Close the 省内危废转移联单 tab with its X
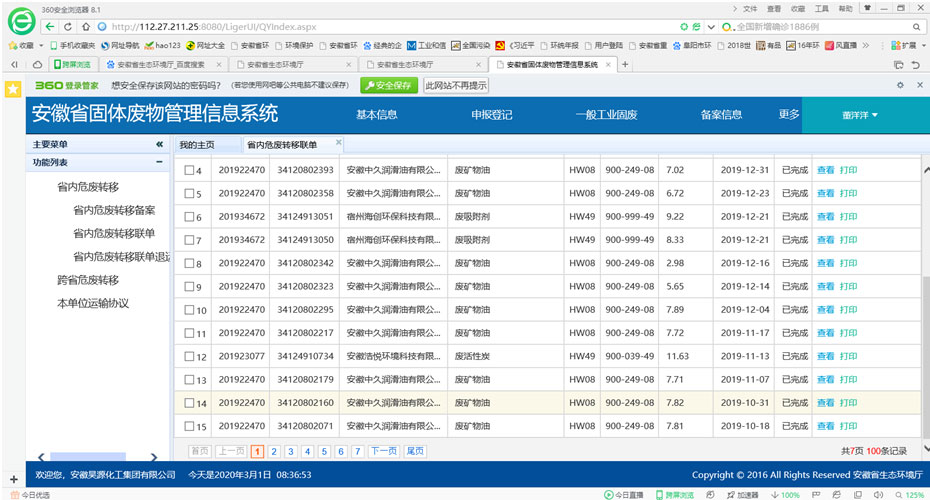The height and width of the screenshot is (500, 930). pyautogui.click(x=338, y=144)
